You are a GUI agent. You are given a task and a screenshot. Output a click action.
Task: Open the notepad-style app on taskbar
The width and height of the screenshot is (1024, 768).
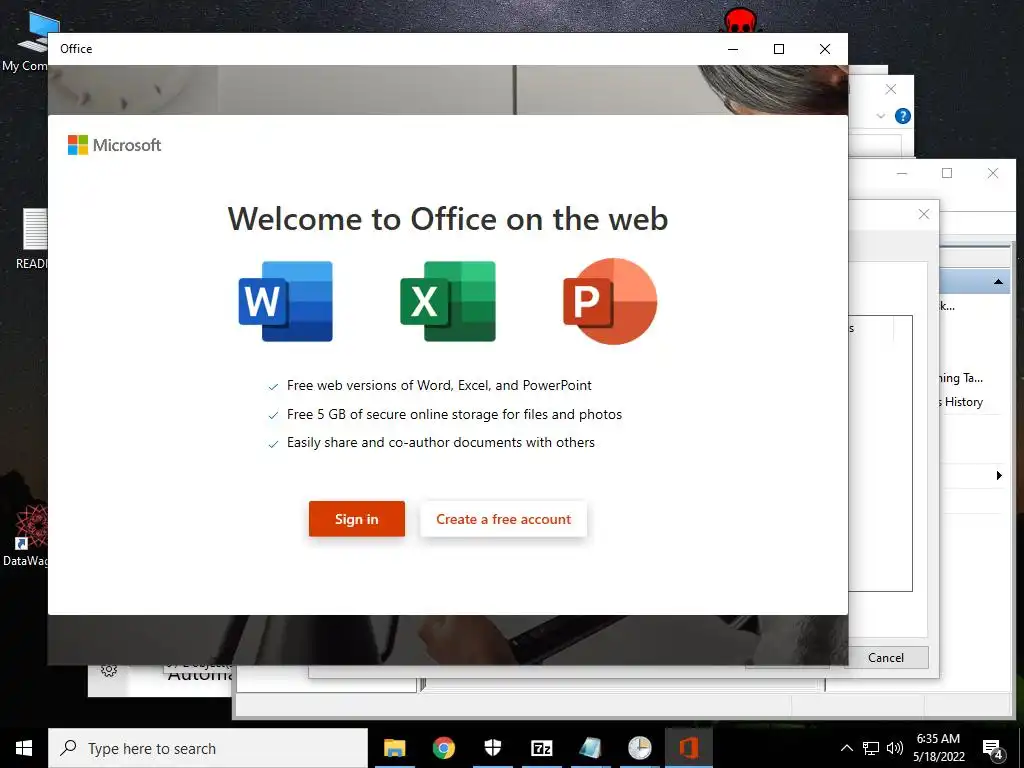click(x=590, y=748)
